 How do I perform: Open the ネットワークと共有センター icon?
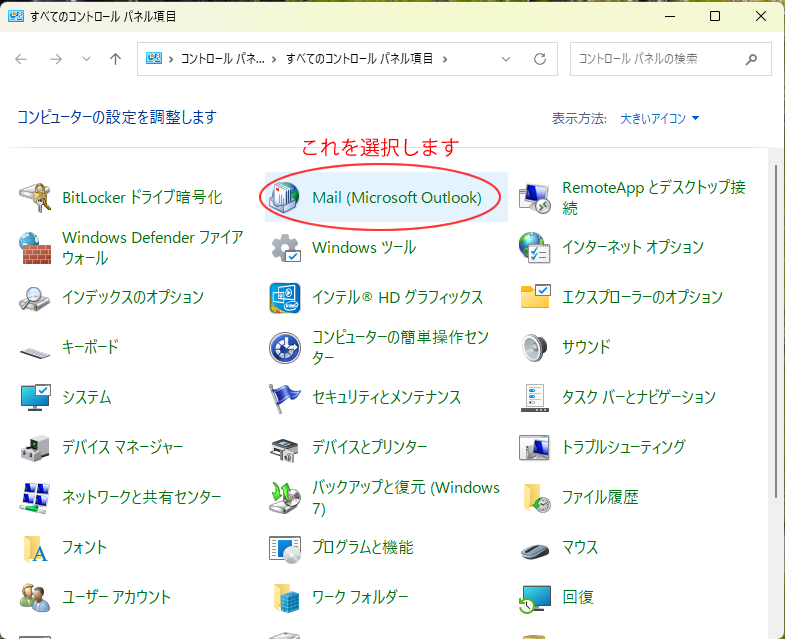[36, 497]
